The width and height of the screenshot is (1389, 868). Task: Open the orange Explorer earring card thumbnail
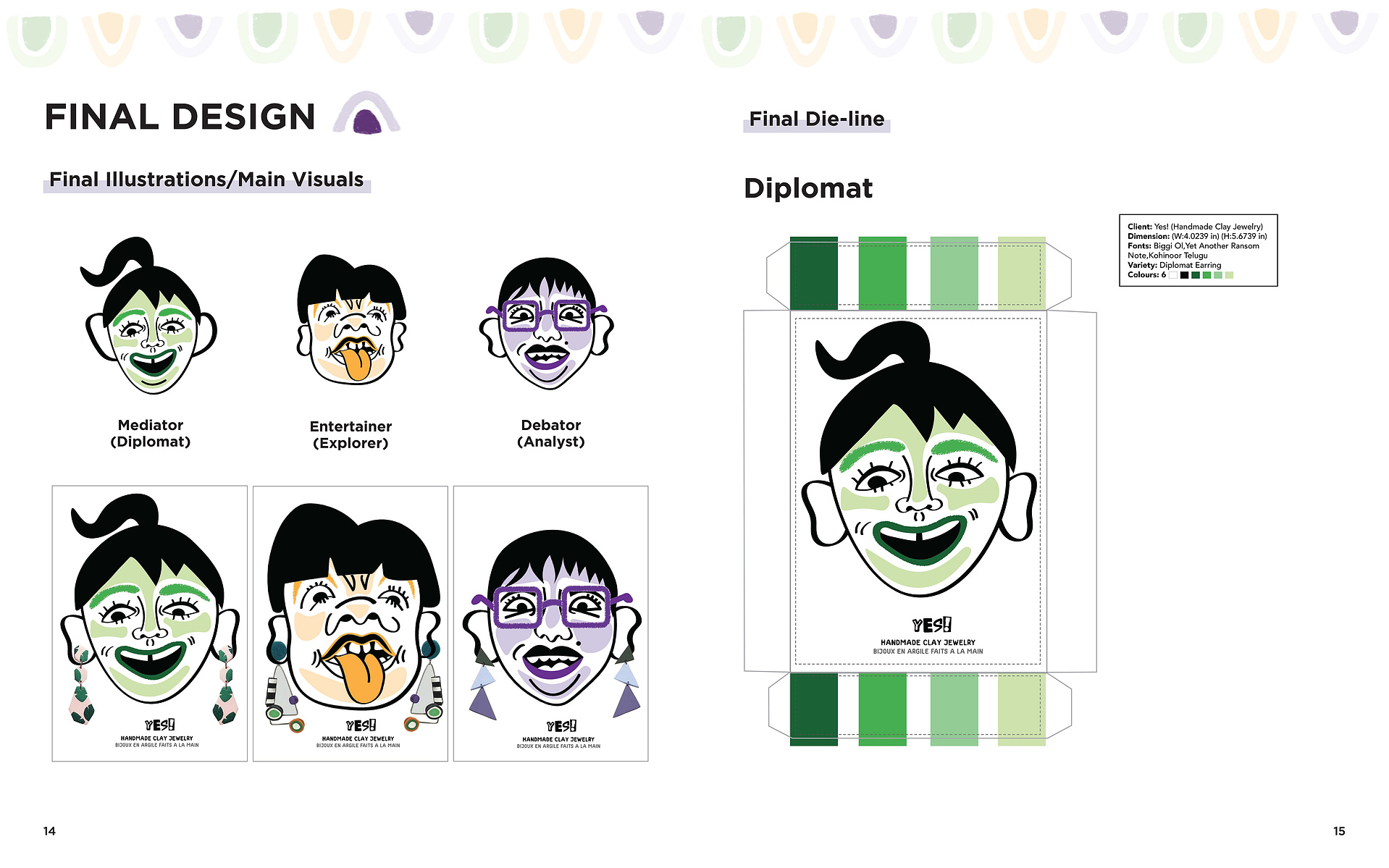point(351,623)
